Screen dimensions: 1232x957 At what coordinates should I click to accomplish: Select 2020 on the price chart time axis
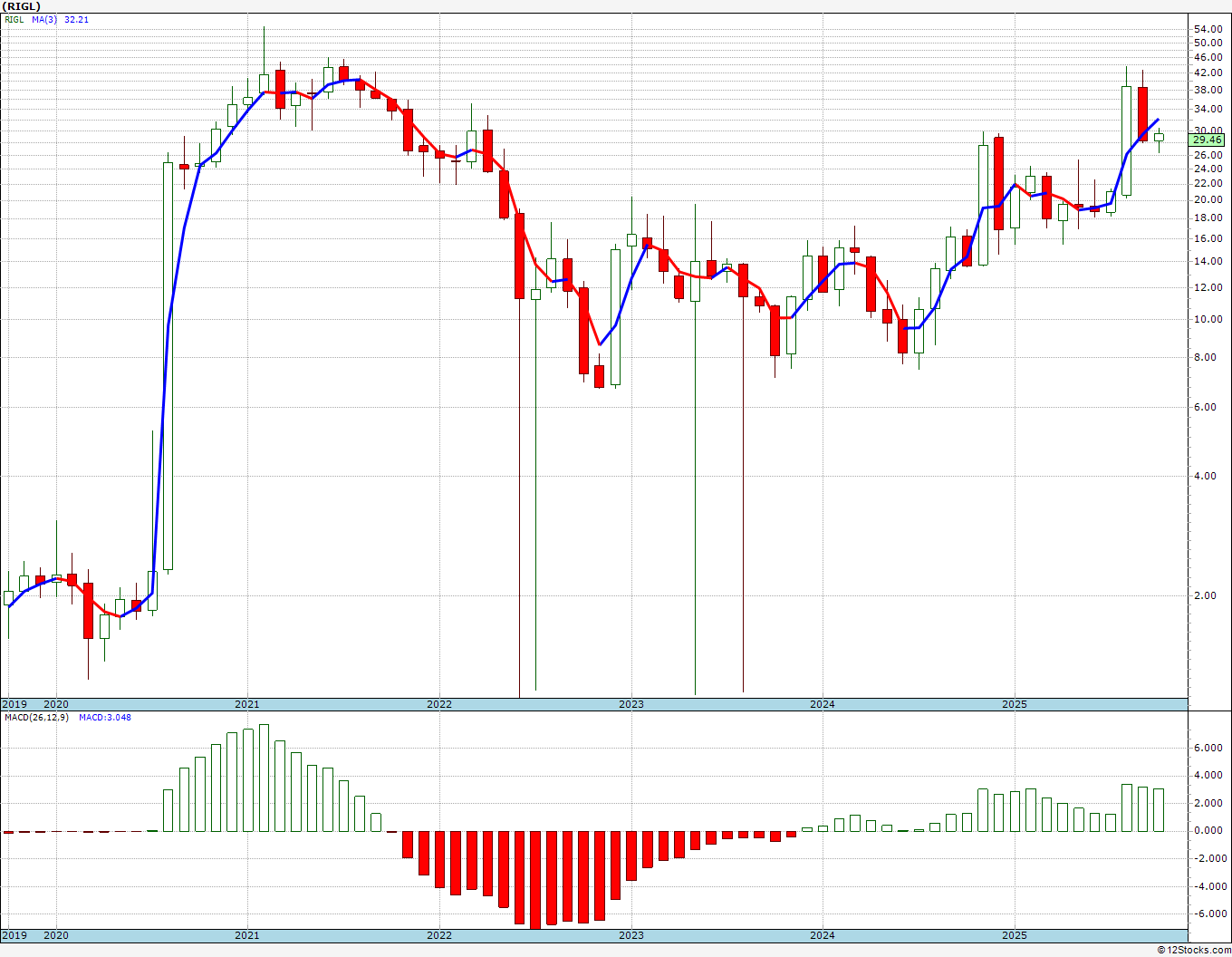click(x=56, y=704)
